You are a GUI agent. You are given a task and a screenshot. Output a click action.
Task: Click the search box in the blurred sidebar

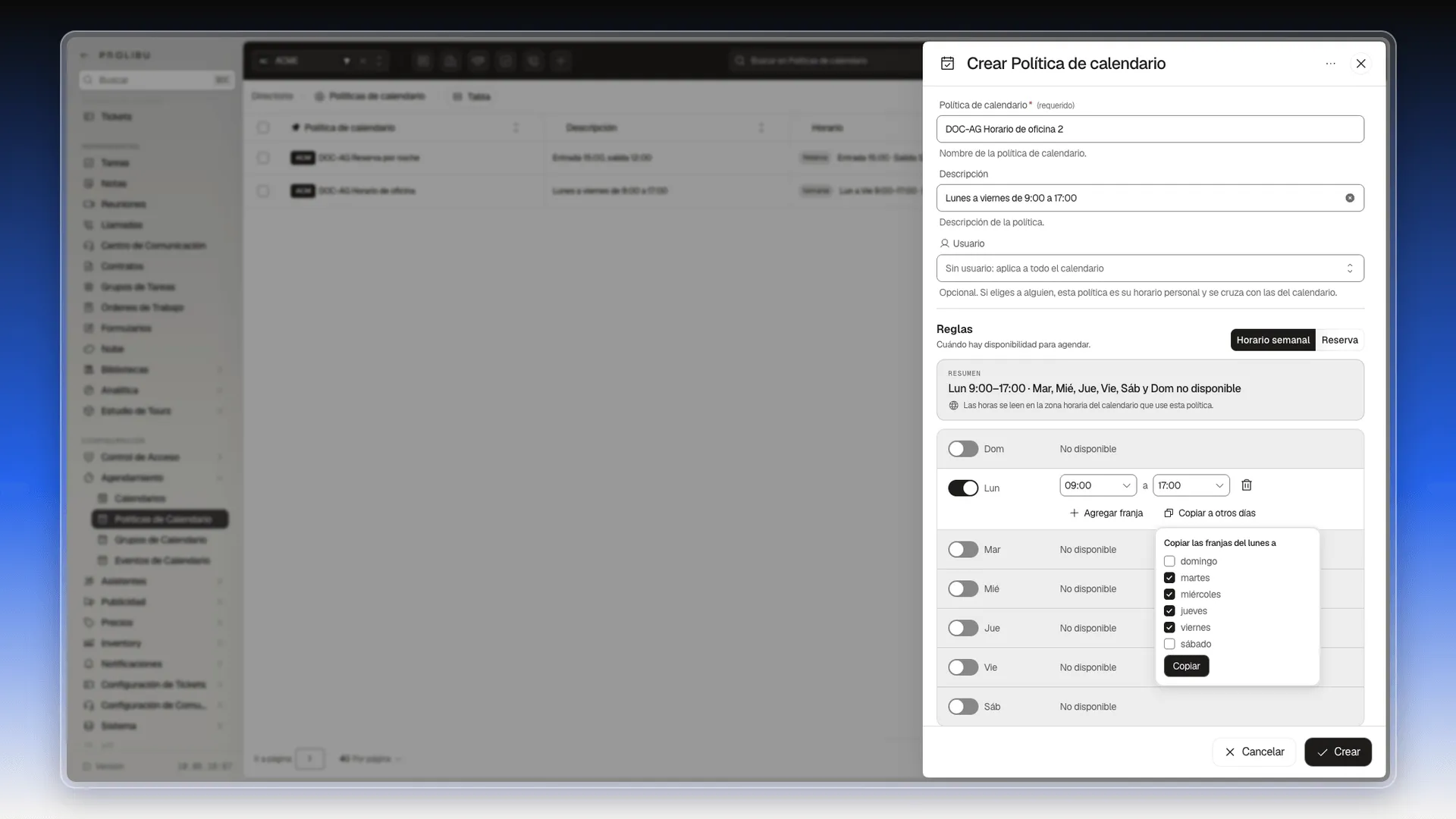click(x=157, y=80)
